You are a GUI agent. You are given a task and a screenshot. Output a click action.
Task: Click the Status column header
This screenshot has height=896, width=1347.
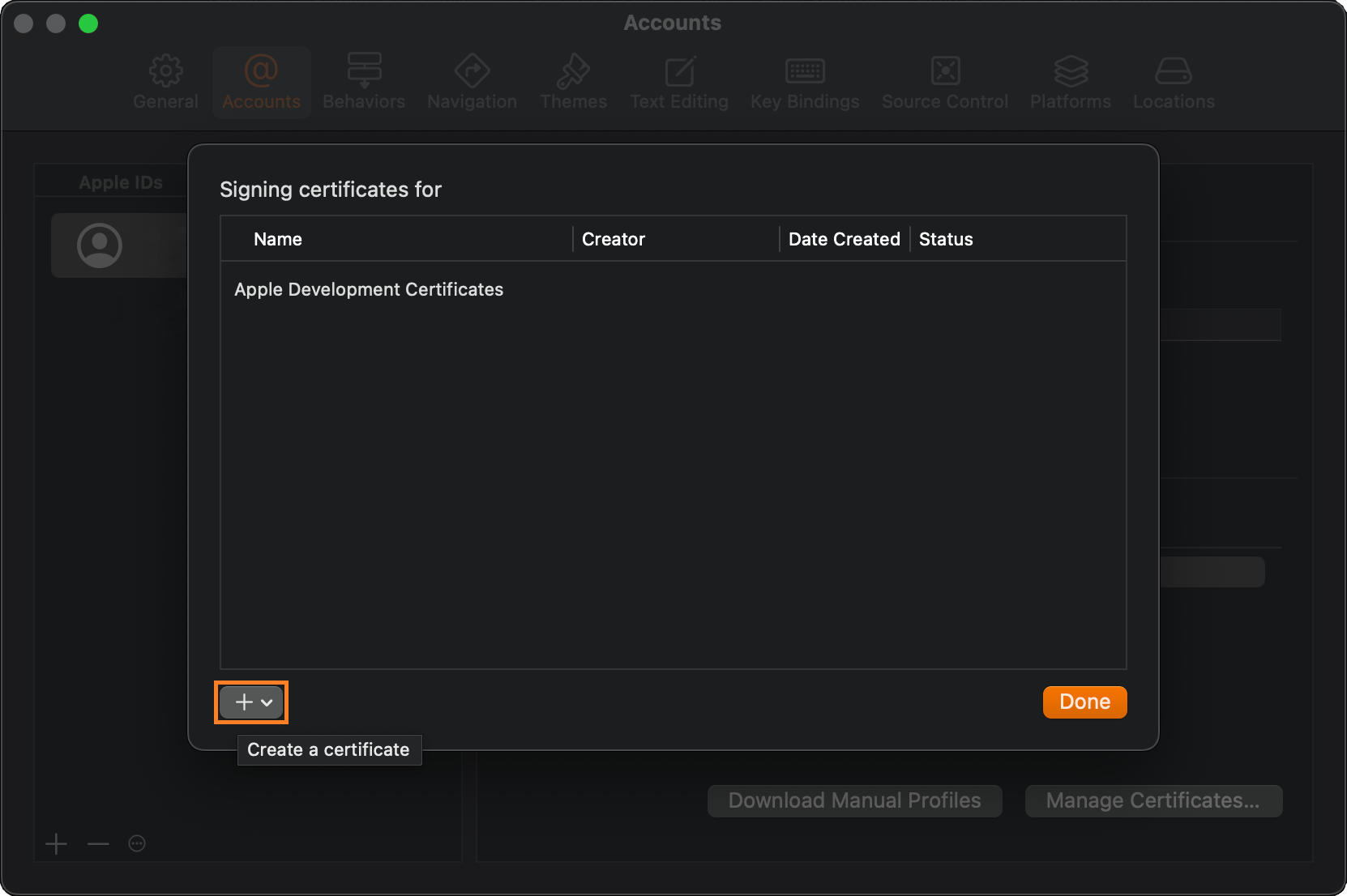pyautogui.click(x=946, y=240)
